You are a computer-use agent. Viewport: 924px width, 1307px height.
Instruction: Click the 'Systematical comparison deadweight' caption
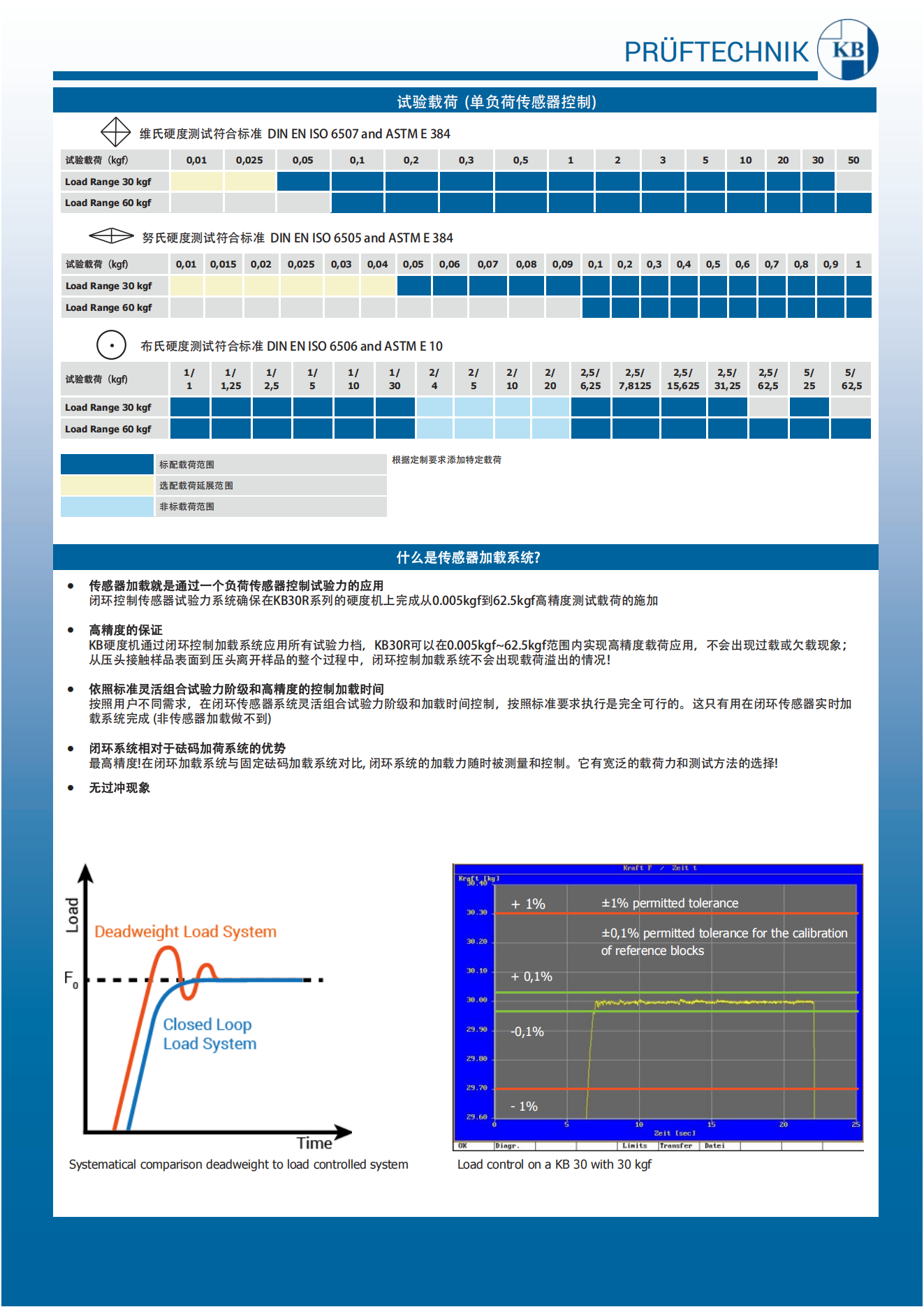click(x=239, y=1164)
